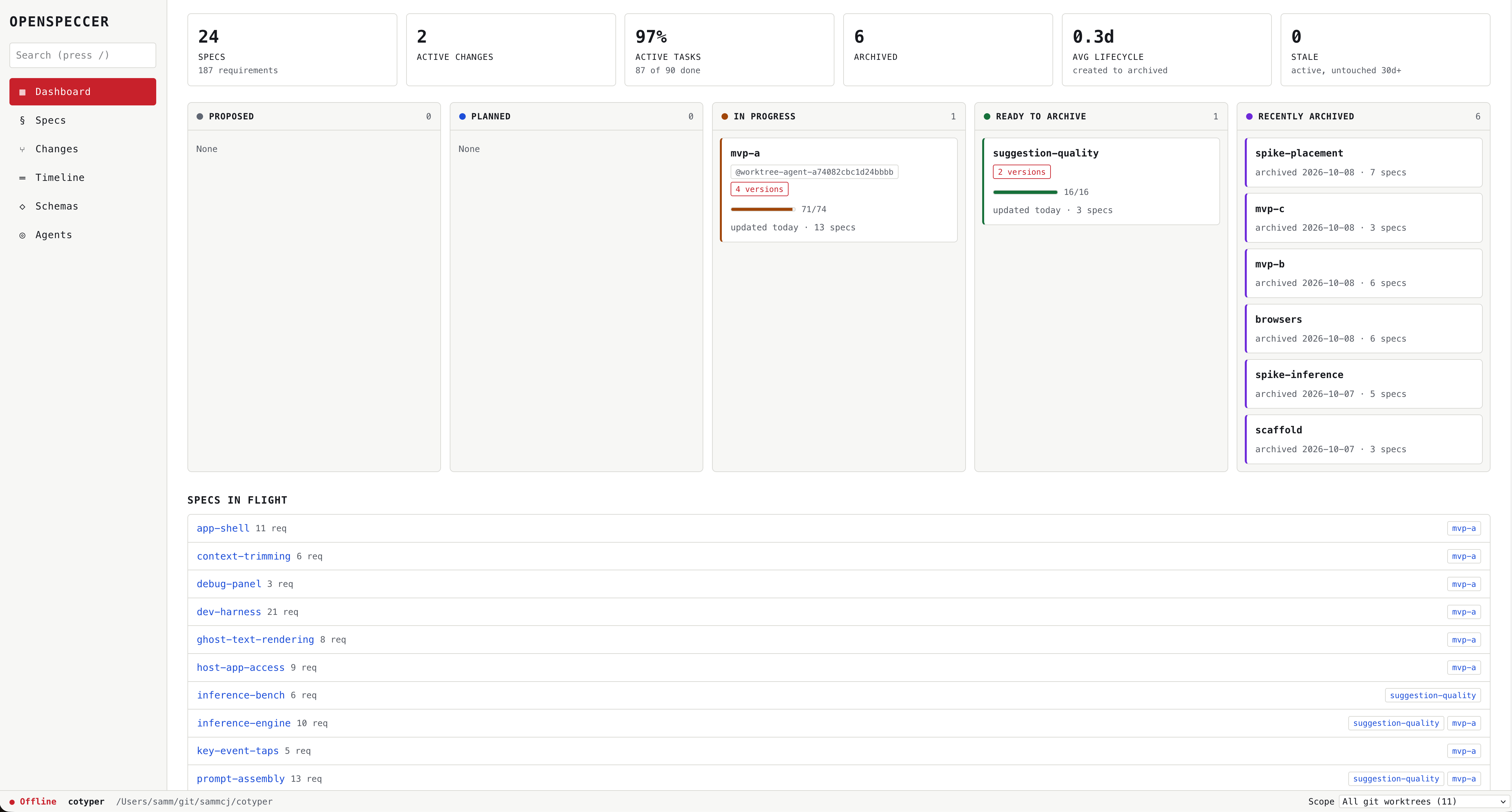Click the 4 versions badge on mvp-a
The width and height of the screenshot is (1512, 812).
point(759,189)
